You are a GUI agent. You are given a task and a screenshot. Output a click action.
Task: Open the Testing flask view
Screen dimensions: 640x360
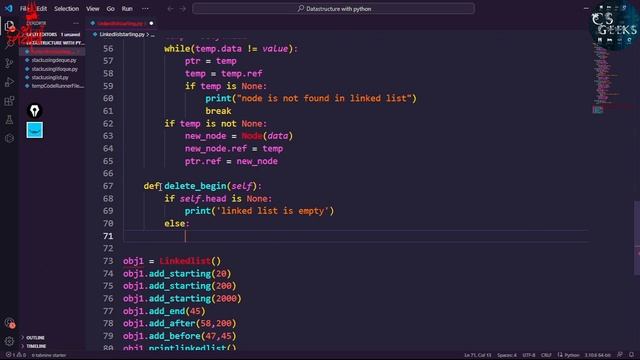click(9, 120)
